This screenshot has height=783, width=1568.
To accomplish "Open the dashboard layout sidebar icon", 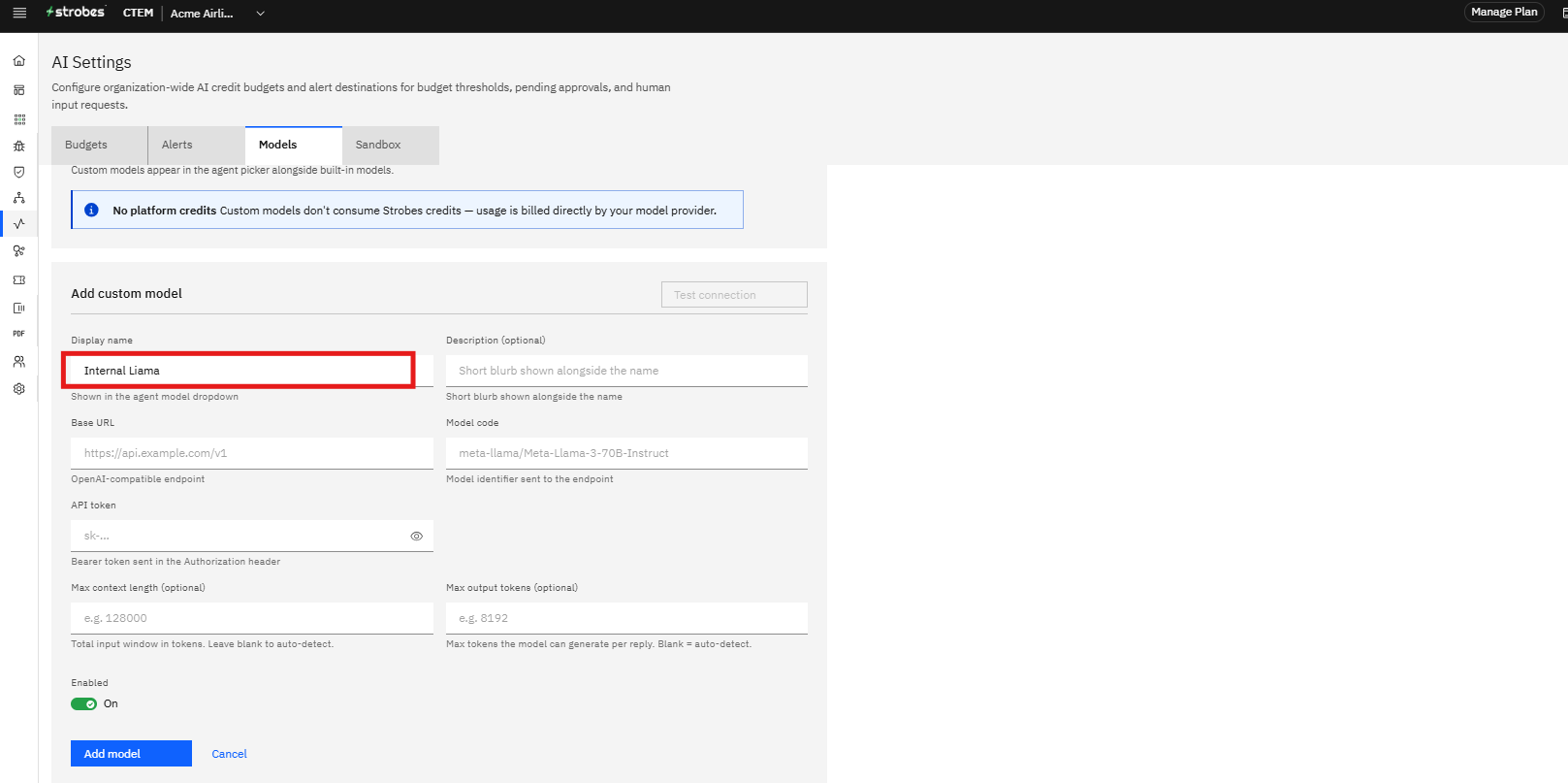I will coord(18,90).
